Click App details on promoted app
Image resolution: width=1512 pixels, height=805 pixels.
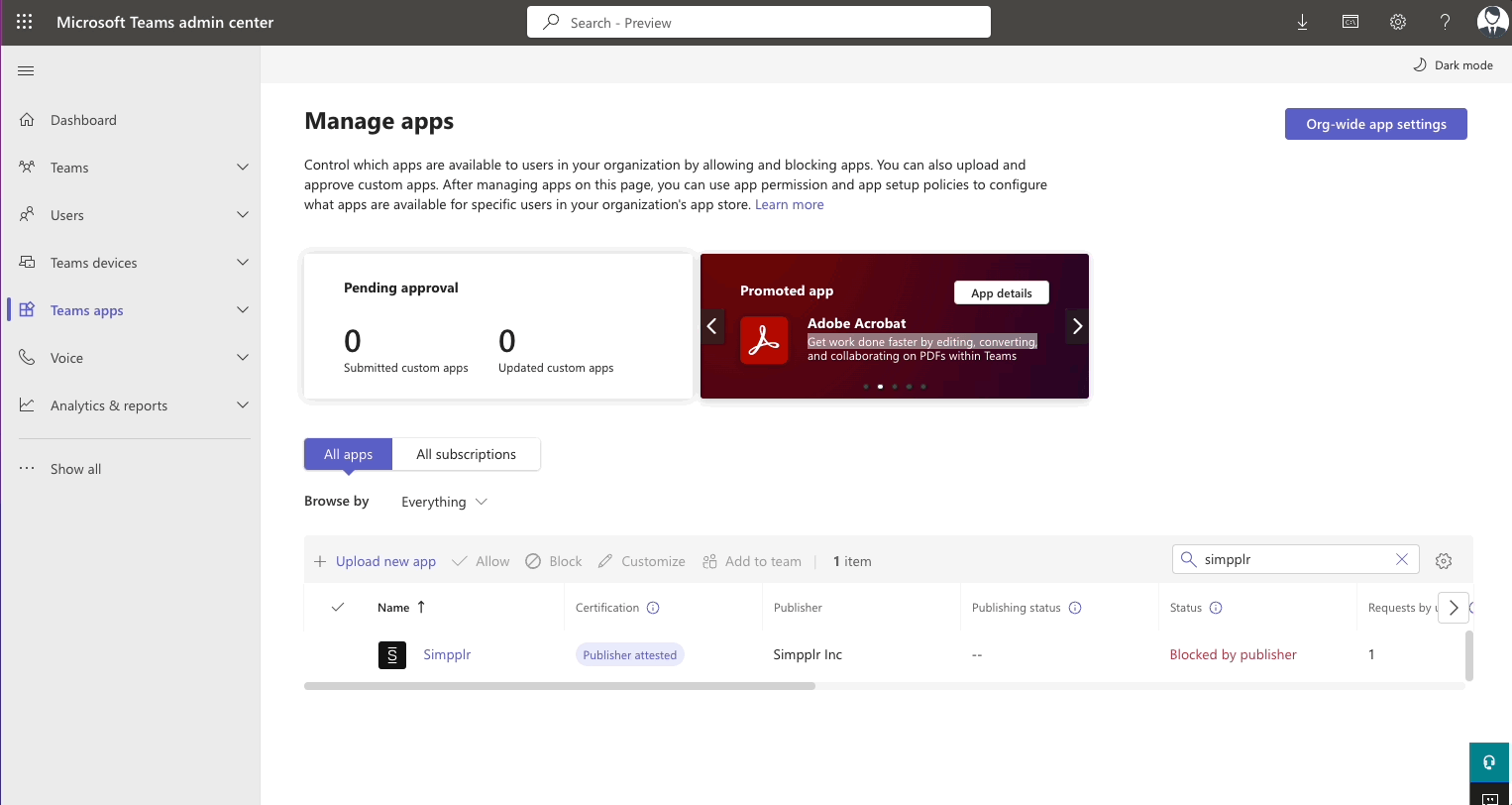tap(1001, 292)
